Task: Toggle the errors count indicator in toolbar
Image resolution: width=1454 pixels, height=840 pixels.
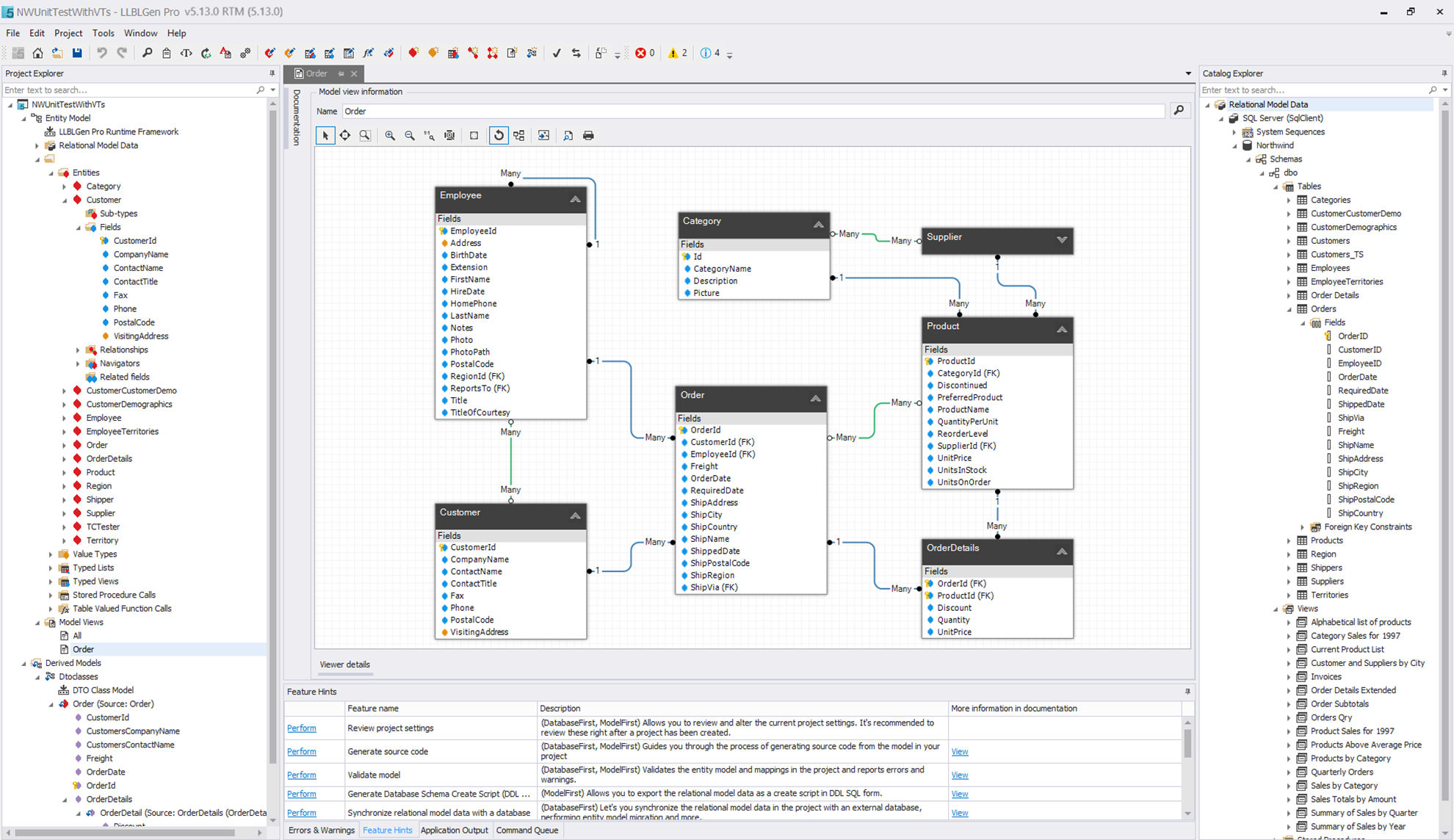Action: 645,53
